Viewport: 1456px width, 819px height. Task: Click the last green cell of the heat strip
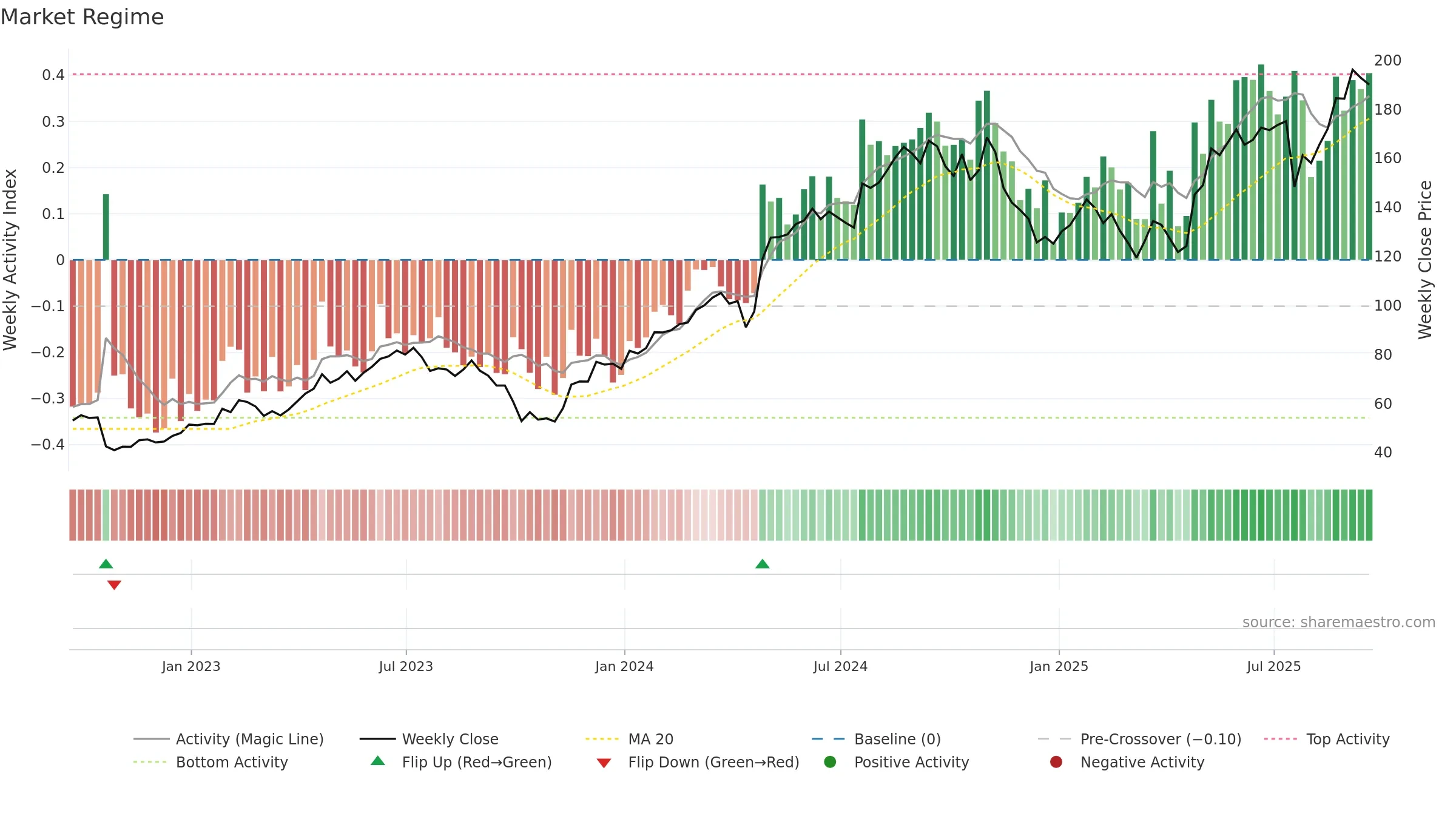1369,515
